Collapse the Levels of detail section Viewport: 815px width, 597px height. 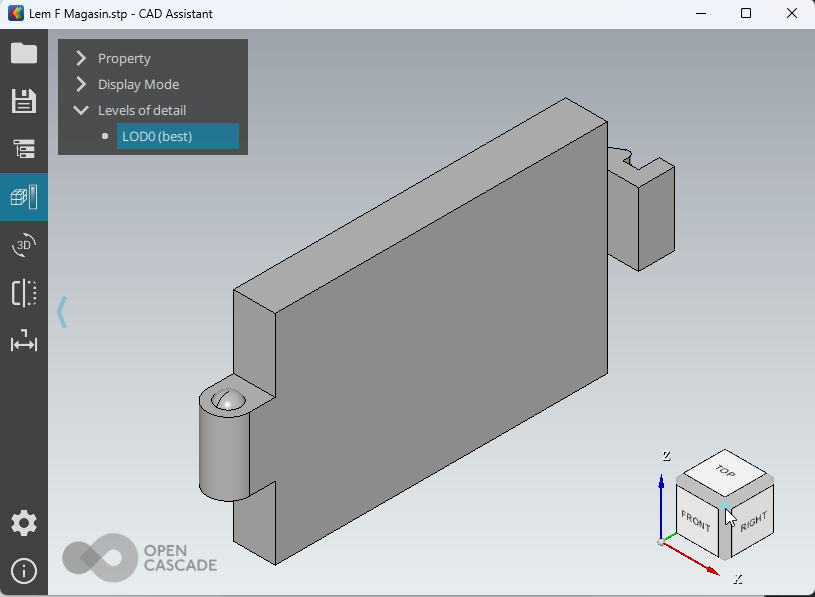click(x=82, y=111)
